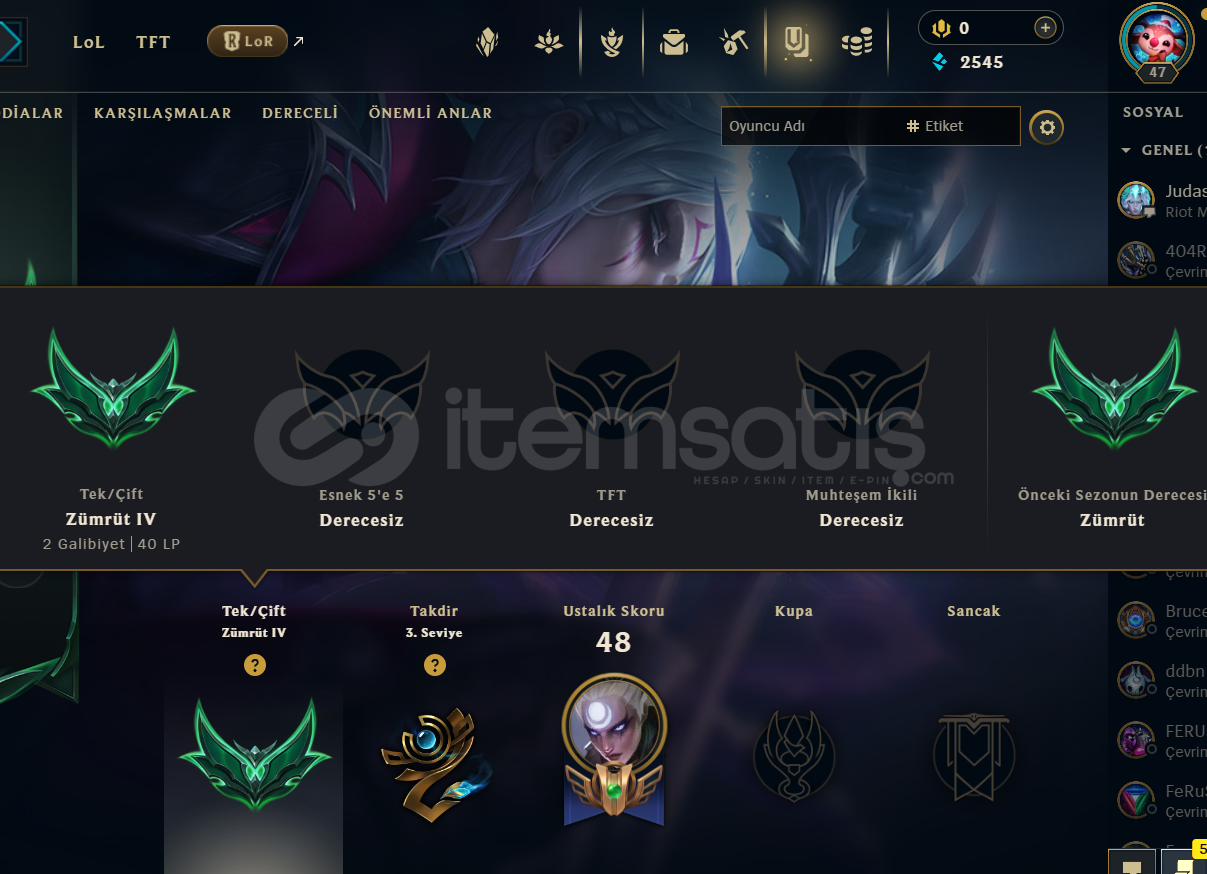Open the LoR external launcher button
This screenshot has width=1207, height=874.
(x=247, y=41)
